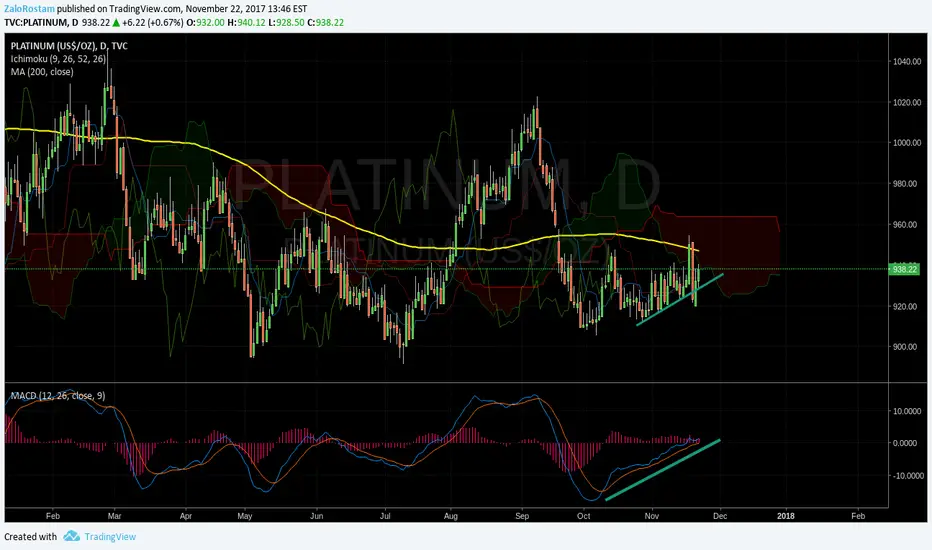The width and height of the screenshot is (932, 550).
Task: Click the Sep time axis label
Action: 522,516
